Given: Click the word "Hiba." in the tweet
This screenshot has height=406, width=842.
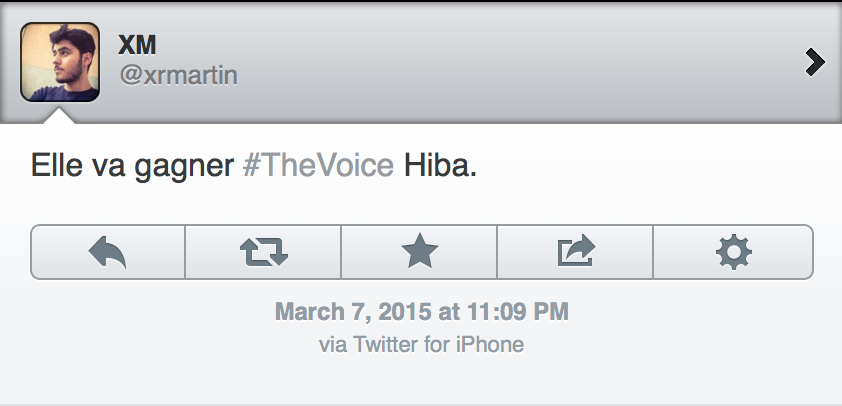Looking at the screenshot, I should coord(440,165).
